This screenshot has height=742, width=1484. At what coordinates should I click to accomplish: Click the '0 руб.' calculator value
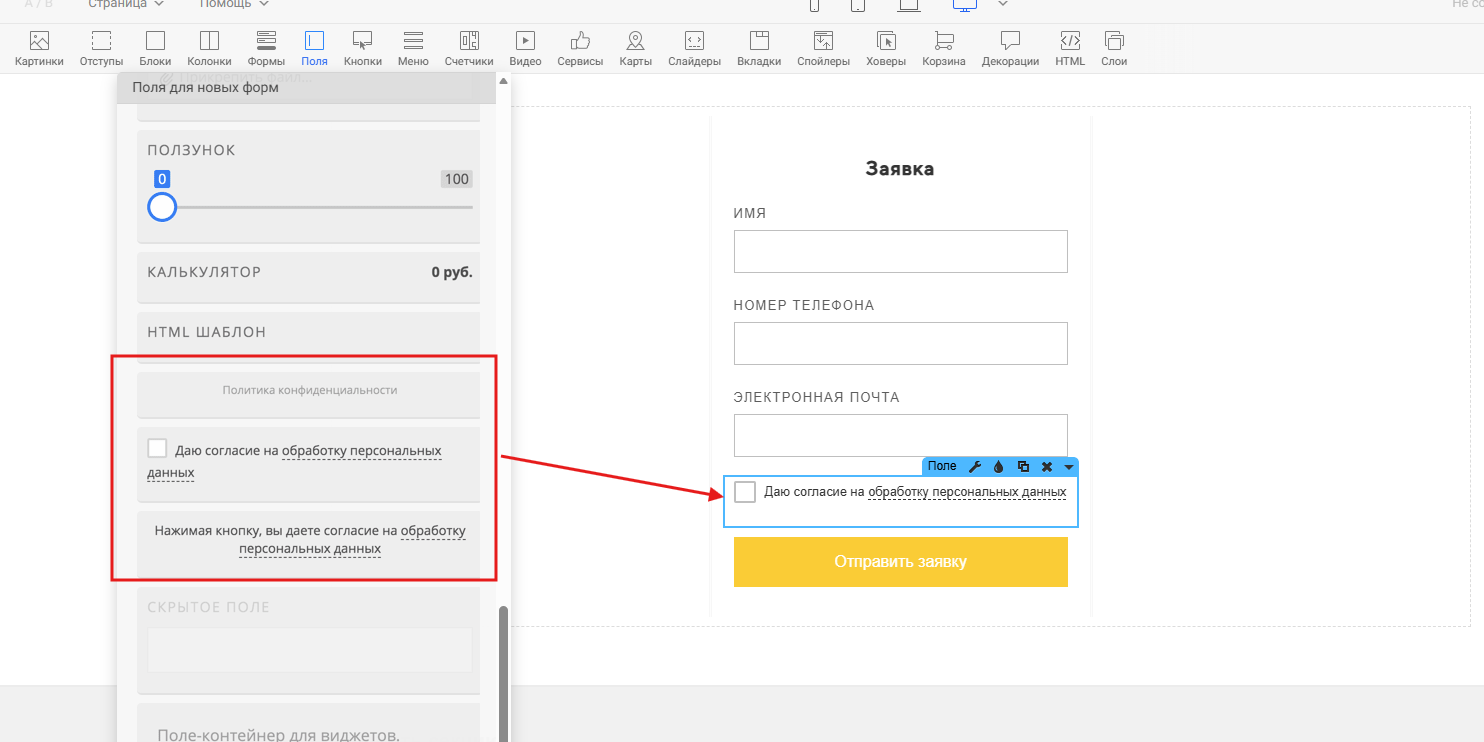(452, 272)
